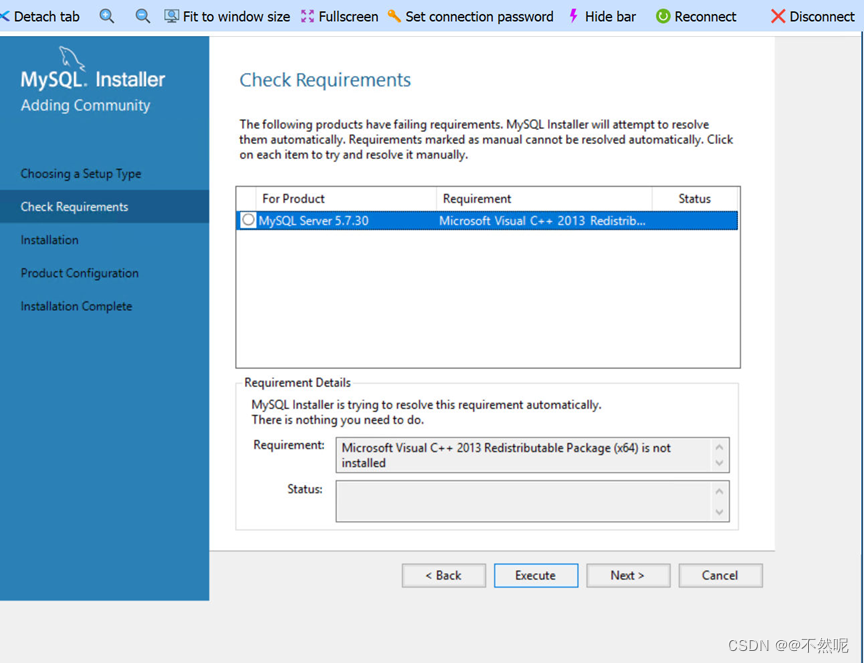This screenshot has height=663, width=864.
Task: Click the Check Requirements page heading
Action: coord(325,80)
